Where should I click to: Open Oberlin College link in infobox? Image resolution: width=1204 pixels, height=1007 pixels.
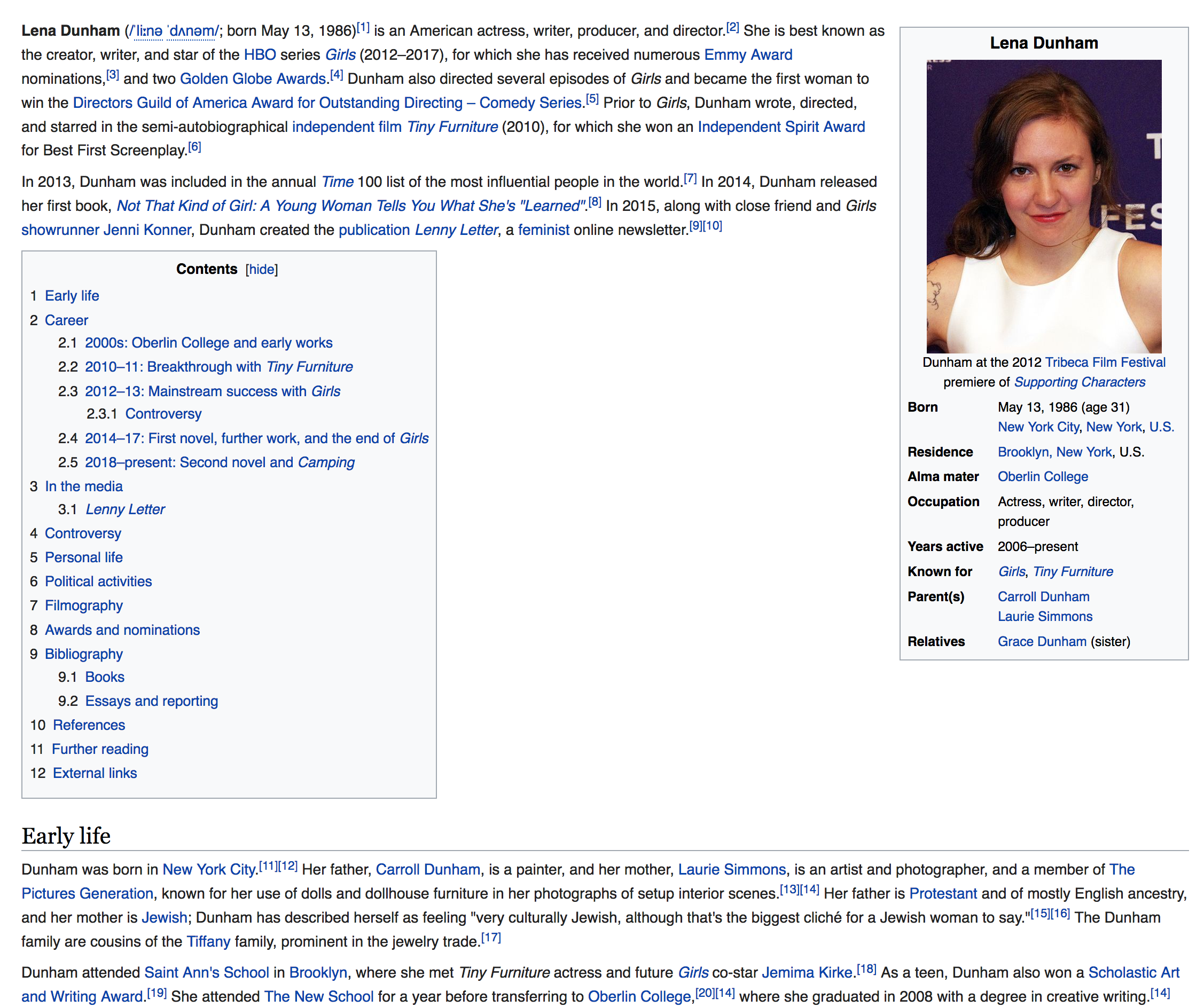(1042, 477)
